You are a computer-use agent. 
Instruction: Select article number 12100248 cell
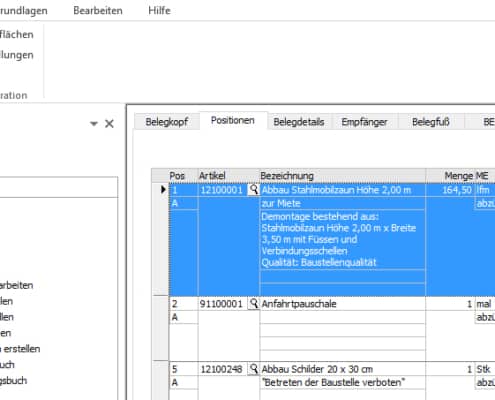tap(223, 369)
